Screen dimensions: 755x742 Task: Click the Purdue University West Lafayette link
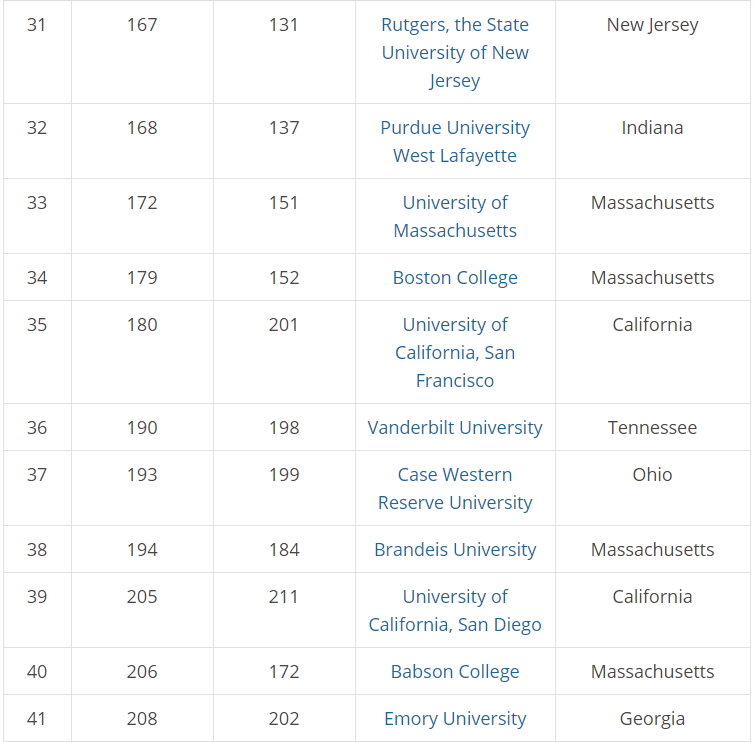point(455,142)
